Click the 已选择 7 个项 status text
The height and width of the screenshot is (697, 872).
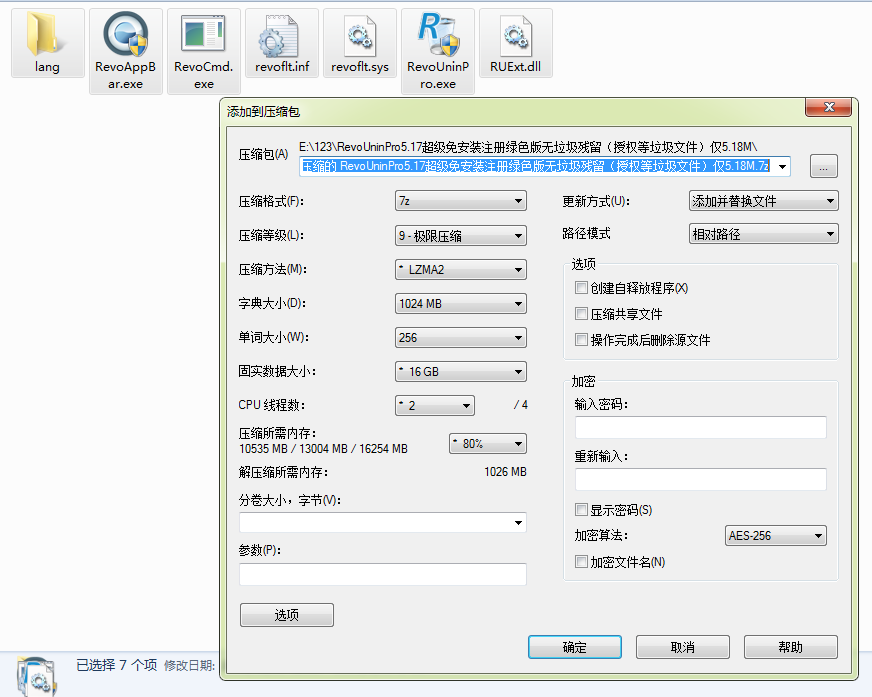(x=116, y=665)
